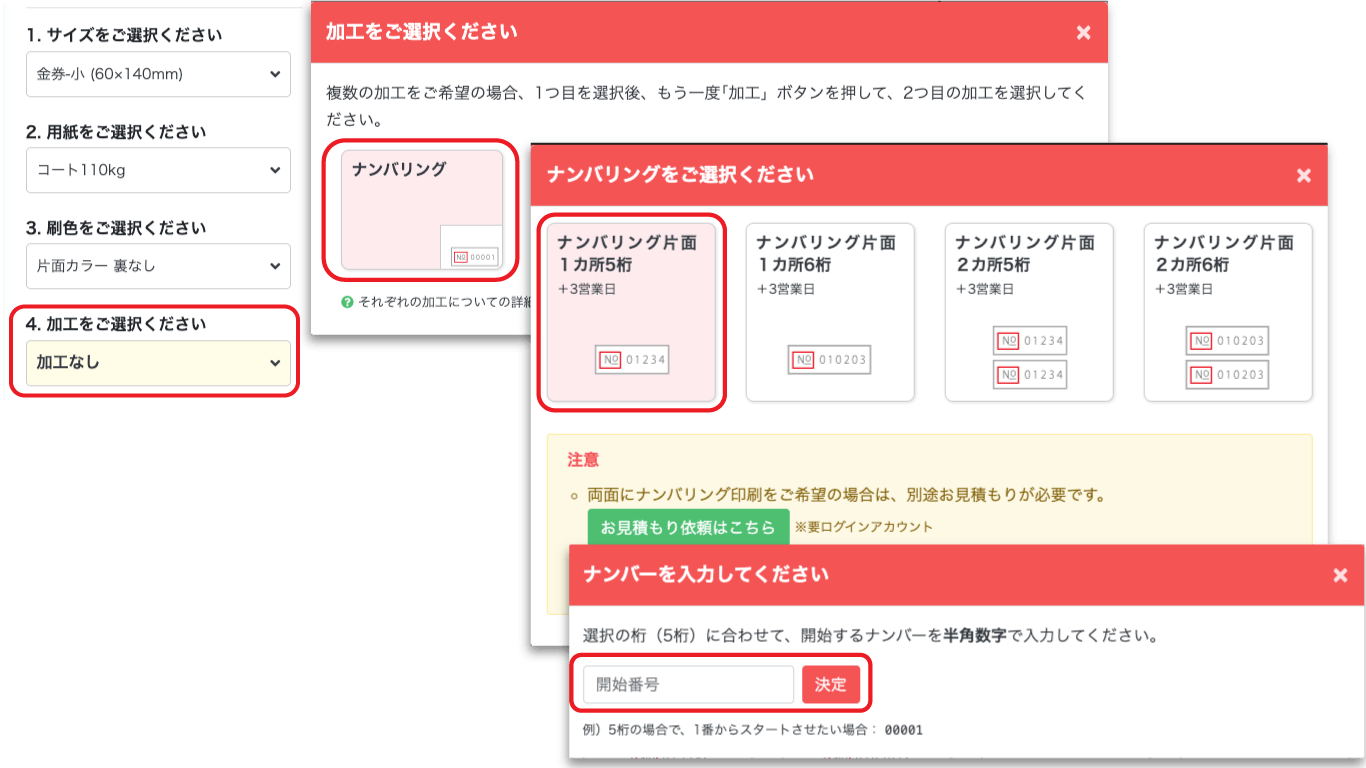Click the green お見積もり依頼はこちら button
The width and height of the screenshot is (1366, 768).
click(x=689, y=525)
